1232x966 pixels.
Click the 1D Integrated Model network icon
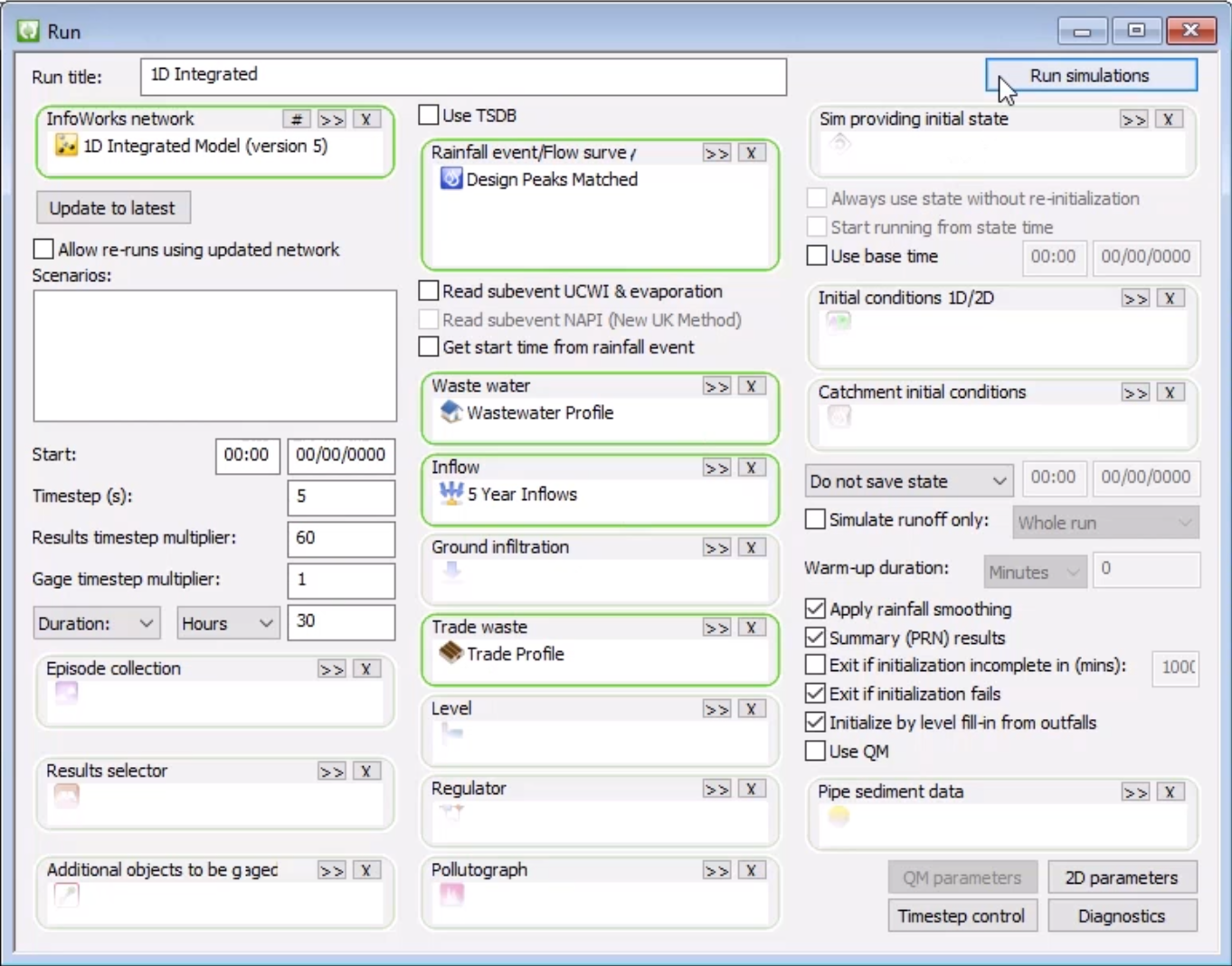66,145
